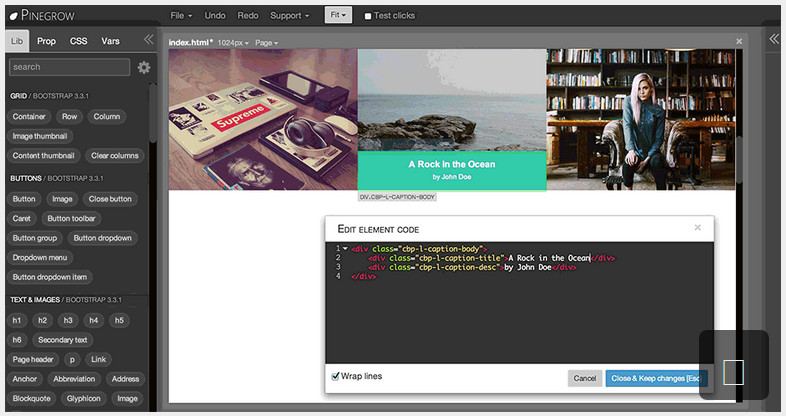Image resolution: width=786 pixels, height=416 pixels.
Task: Click the Pinegrow logo
Action: coord(43,16)
